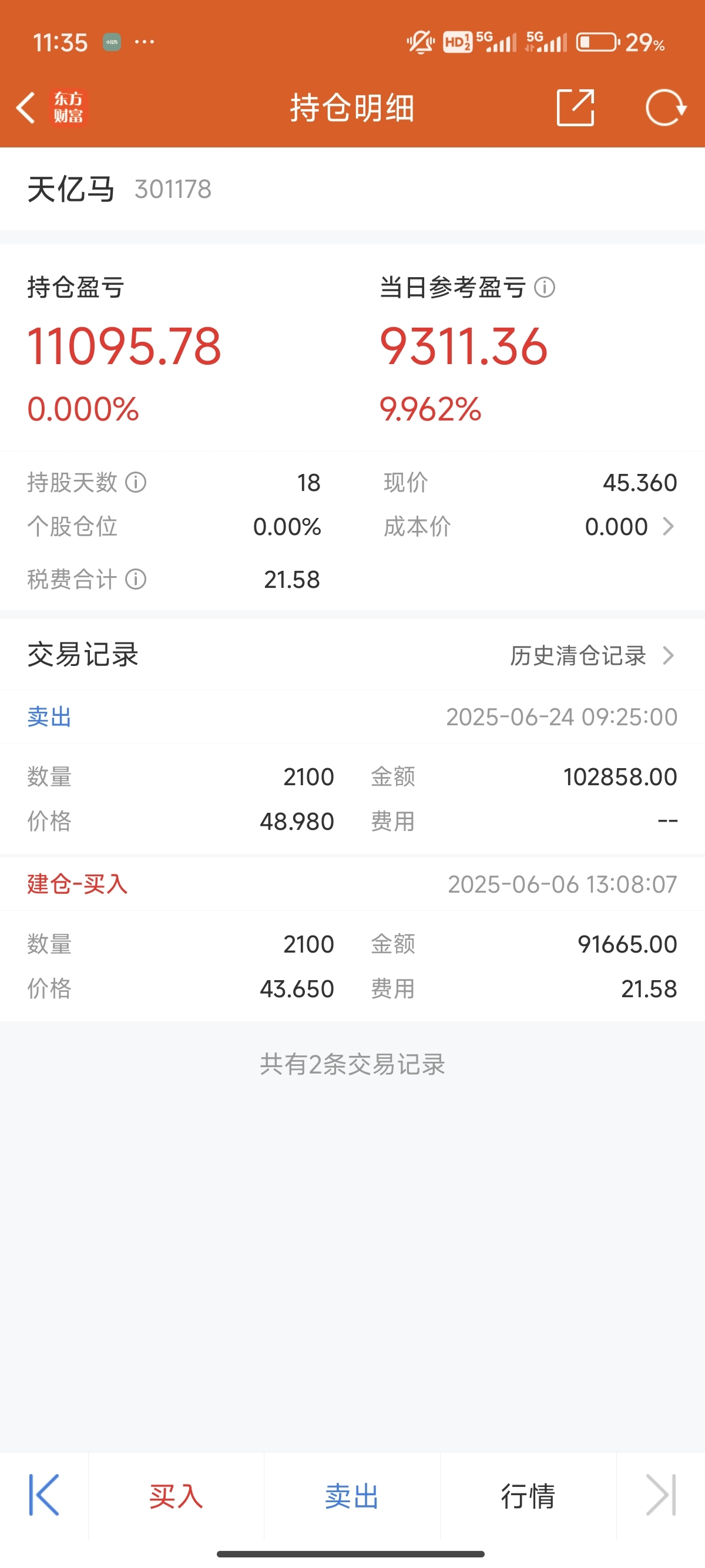Refresh the position details
Screen dimensions: 705x1568
point(666,107)
